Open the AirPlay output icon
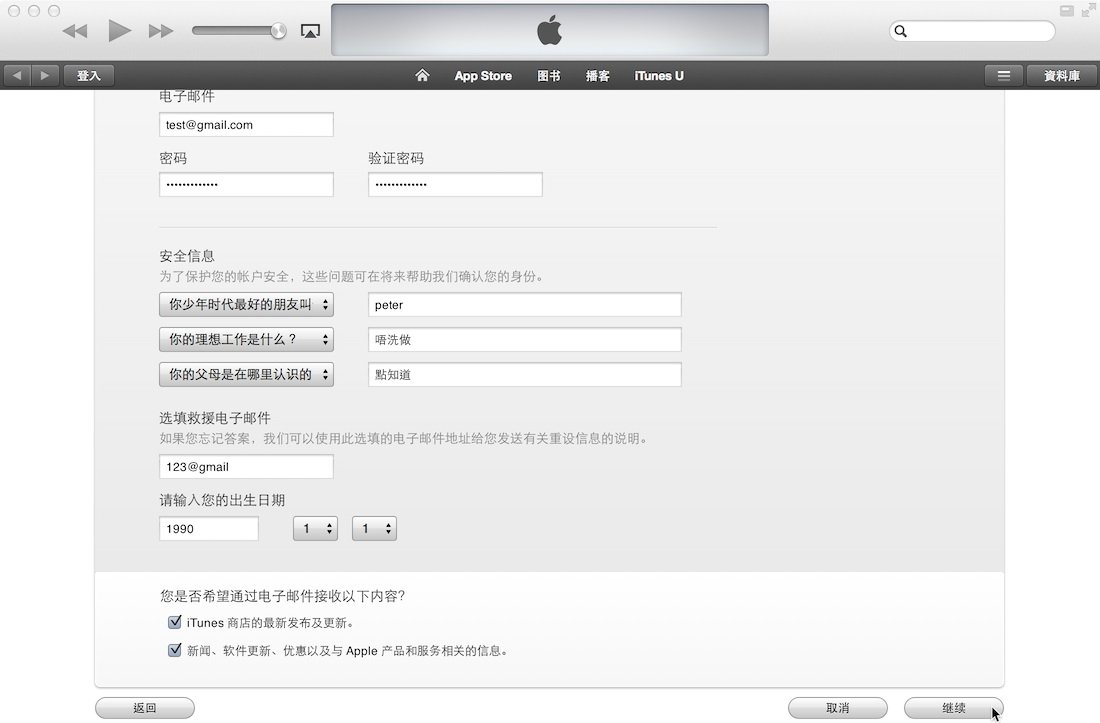This screenshot has height=723, width=1100. pos(310,31)
